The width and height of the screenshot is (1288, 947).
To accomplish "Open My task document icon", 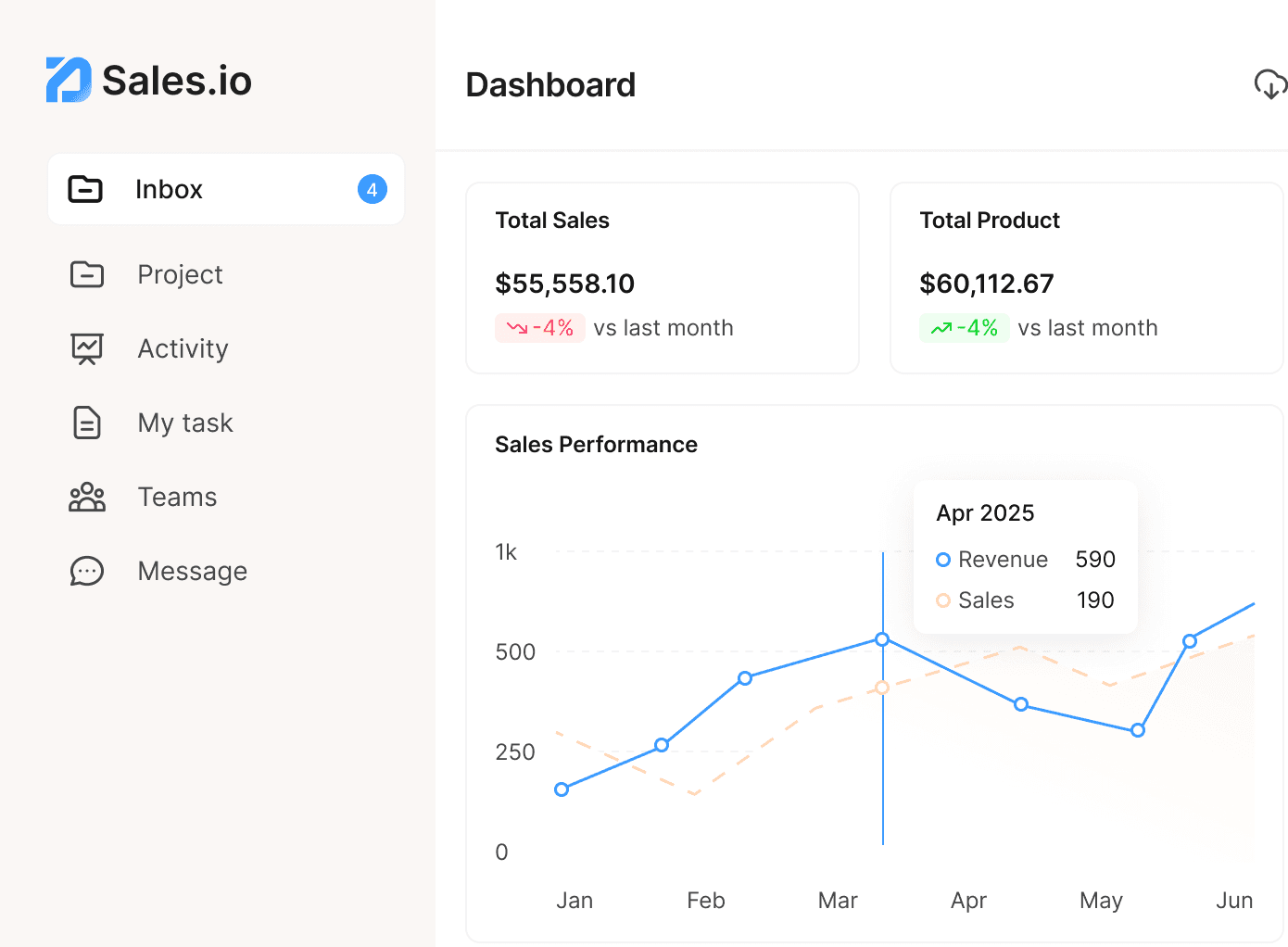I will pos(85,423).
